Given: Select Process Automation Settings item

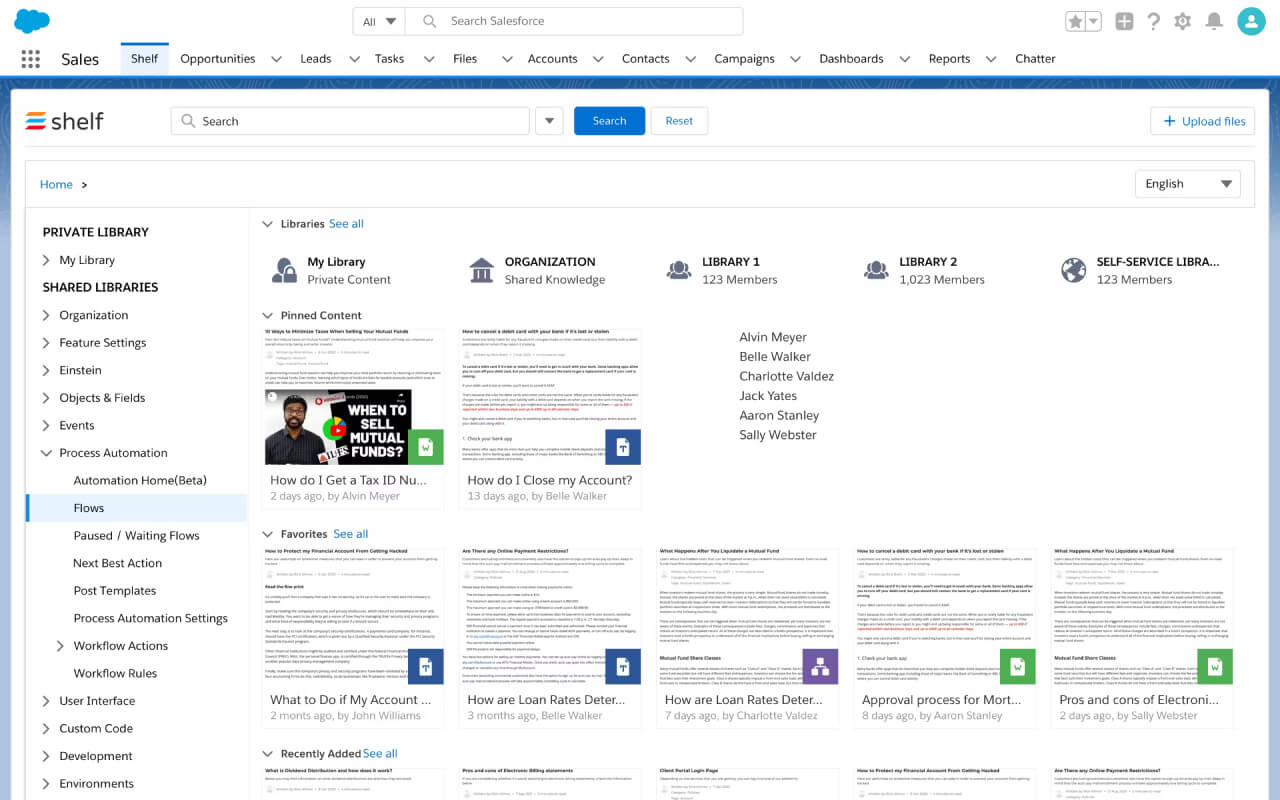Looking at the screenshot, I should tap(150, 618).
